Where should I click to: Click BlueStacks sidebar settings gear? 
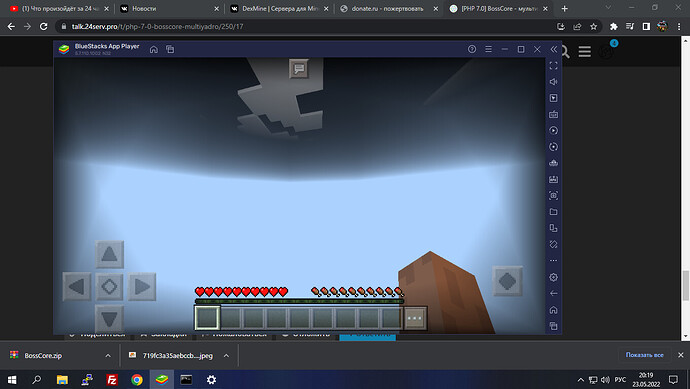pyautogui.click(x=554, y=277)
